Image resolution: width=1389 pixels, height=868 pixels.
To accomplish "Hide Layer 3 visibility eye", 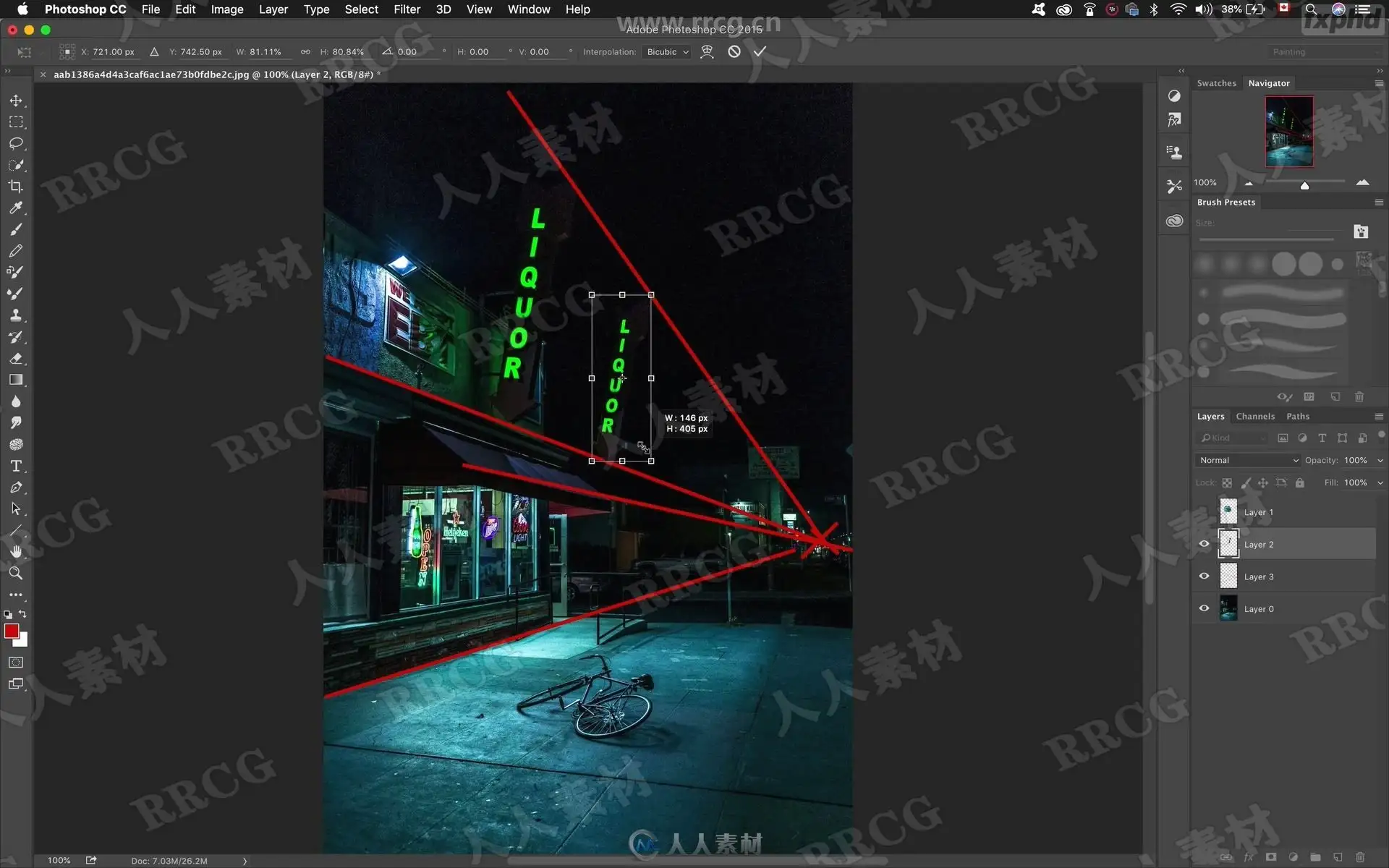I will pyautogui.click(x=1204, y=576).
